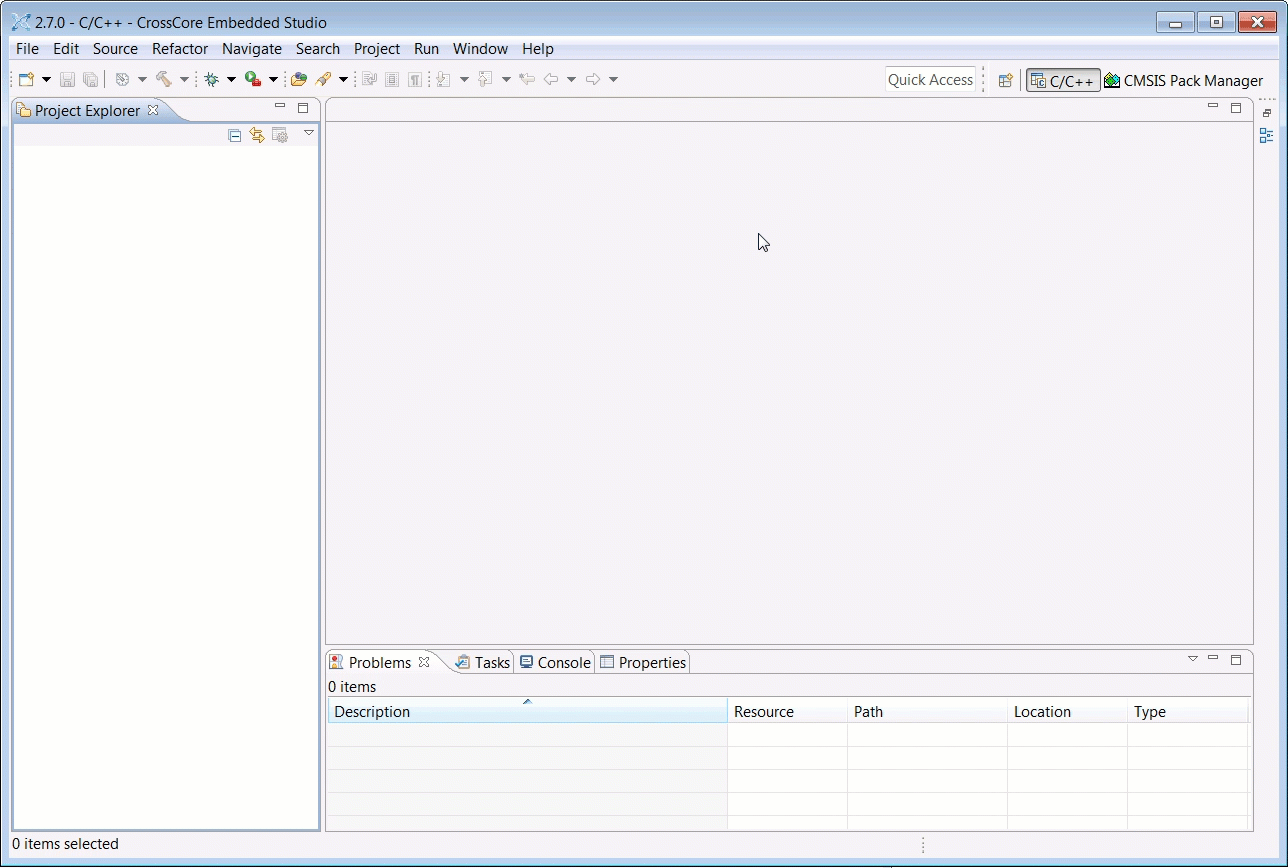Click the New wizard toolbar icon
The height and width of the screenshot is (868, 1288).
click(27, 79)
